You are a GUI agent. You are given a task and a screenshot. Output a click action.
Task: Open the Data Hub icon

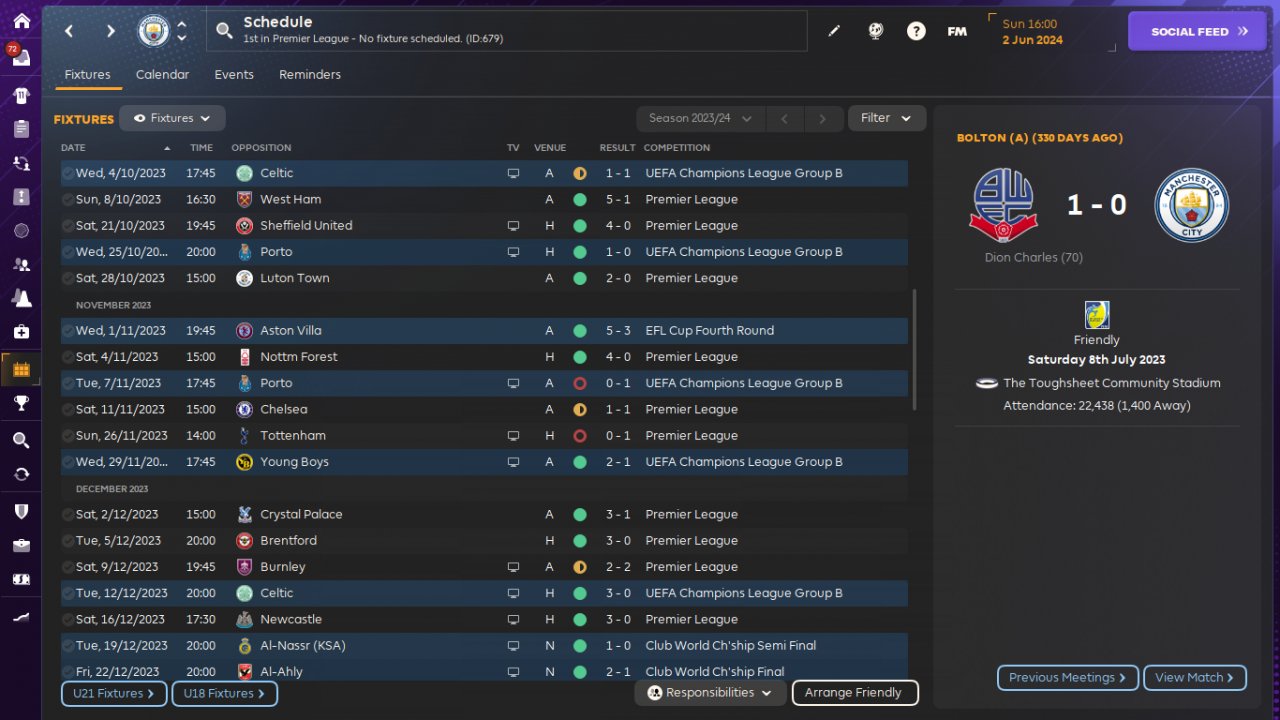(x=21, y=231)
